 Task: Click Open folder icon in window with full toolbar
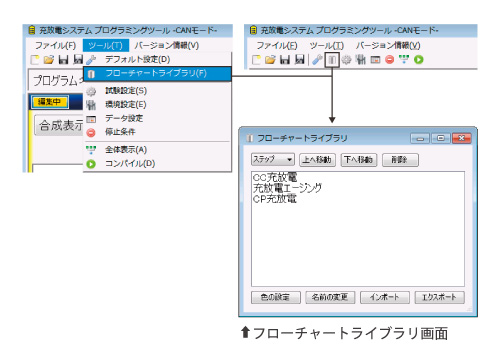(x=270, y=60)
